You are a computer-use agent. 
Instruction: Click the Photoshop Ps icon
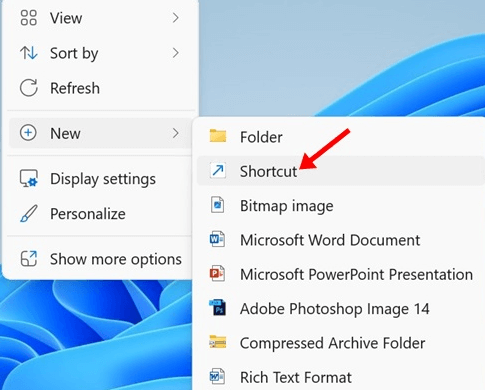coord(217,308)
